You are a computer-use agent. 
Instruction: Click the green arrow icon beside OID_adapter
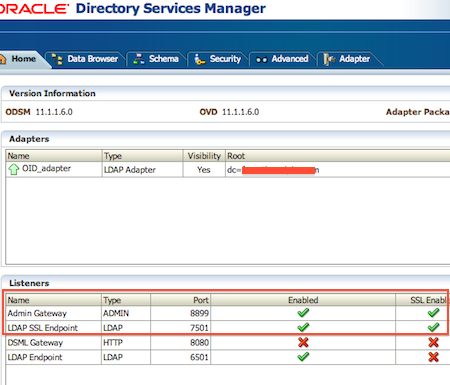(14, 169)
